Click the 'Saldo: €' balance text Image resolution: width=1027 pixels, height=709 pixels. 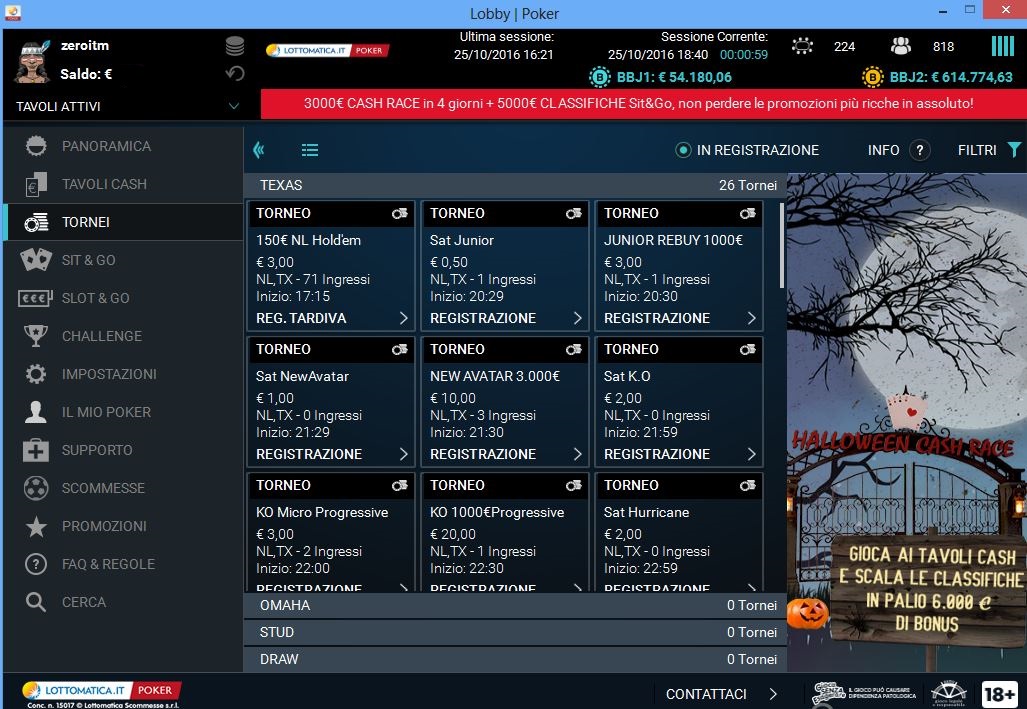86,74
